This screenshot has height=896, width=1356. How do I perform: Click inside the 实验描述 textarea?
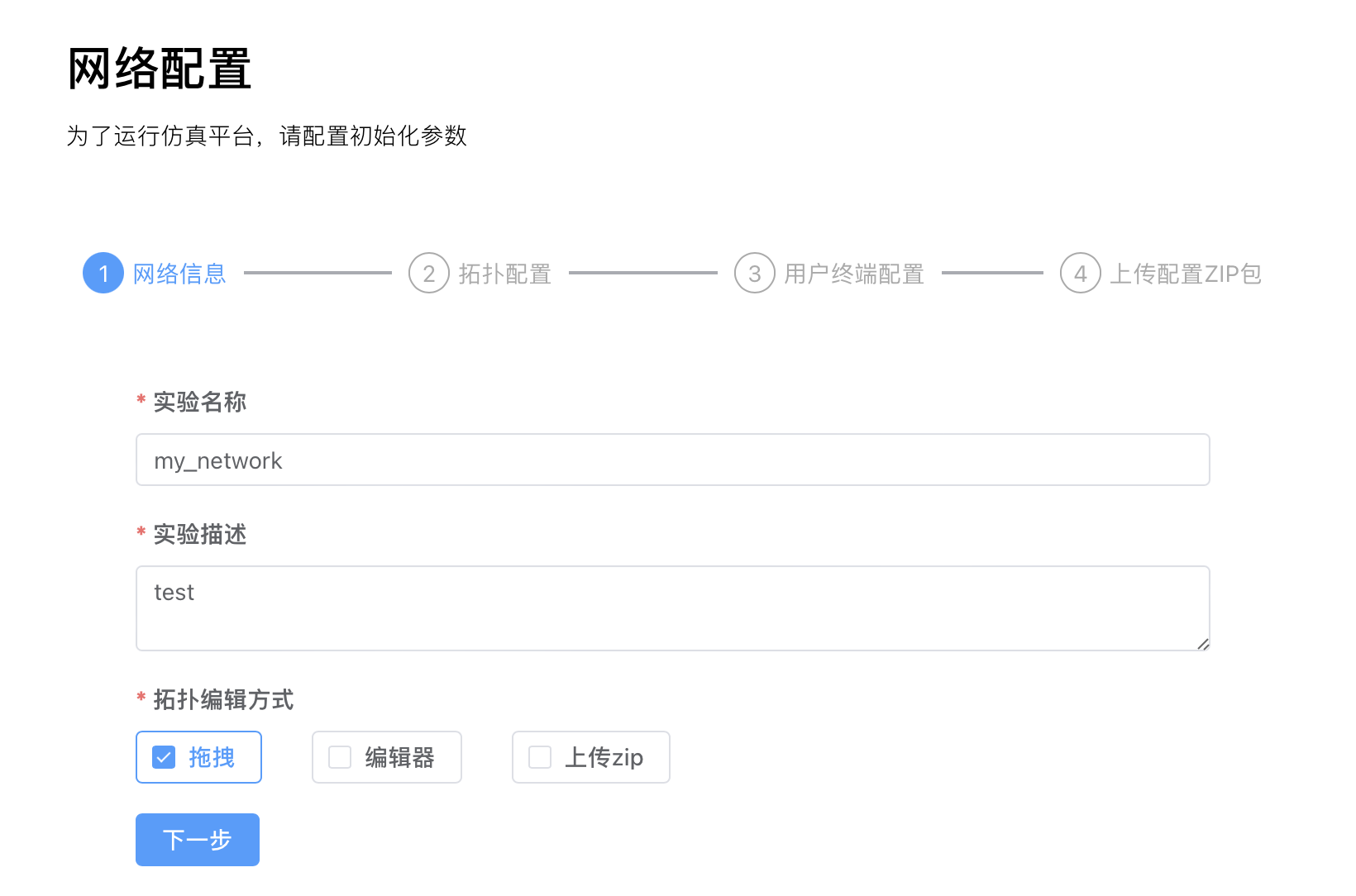(x=672, y=608)
